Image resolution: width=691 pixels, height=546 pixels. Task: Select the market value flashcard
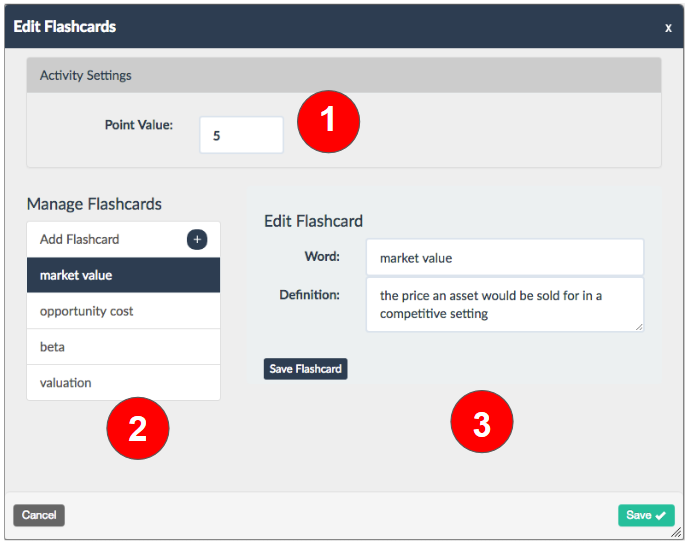pyautogui.click(x=123, y=275)
